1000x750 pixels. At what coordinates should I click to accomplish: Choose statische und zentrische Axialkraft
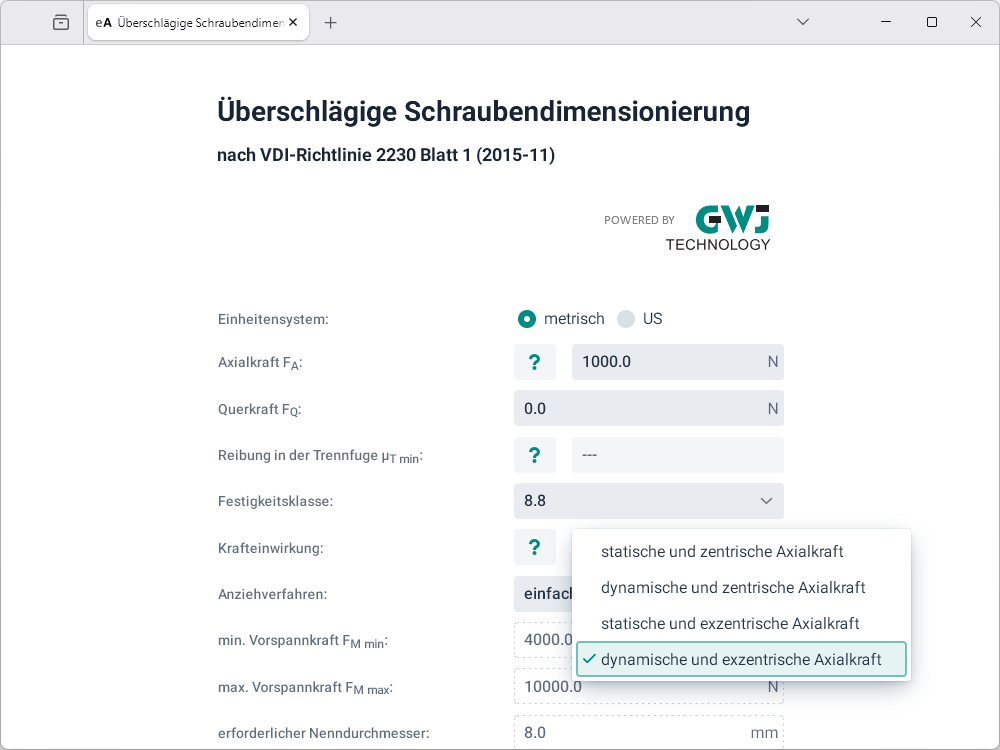(721, 552)
